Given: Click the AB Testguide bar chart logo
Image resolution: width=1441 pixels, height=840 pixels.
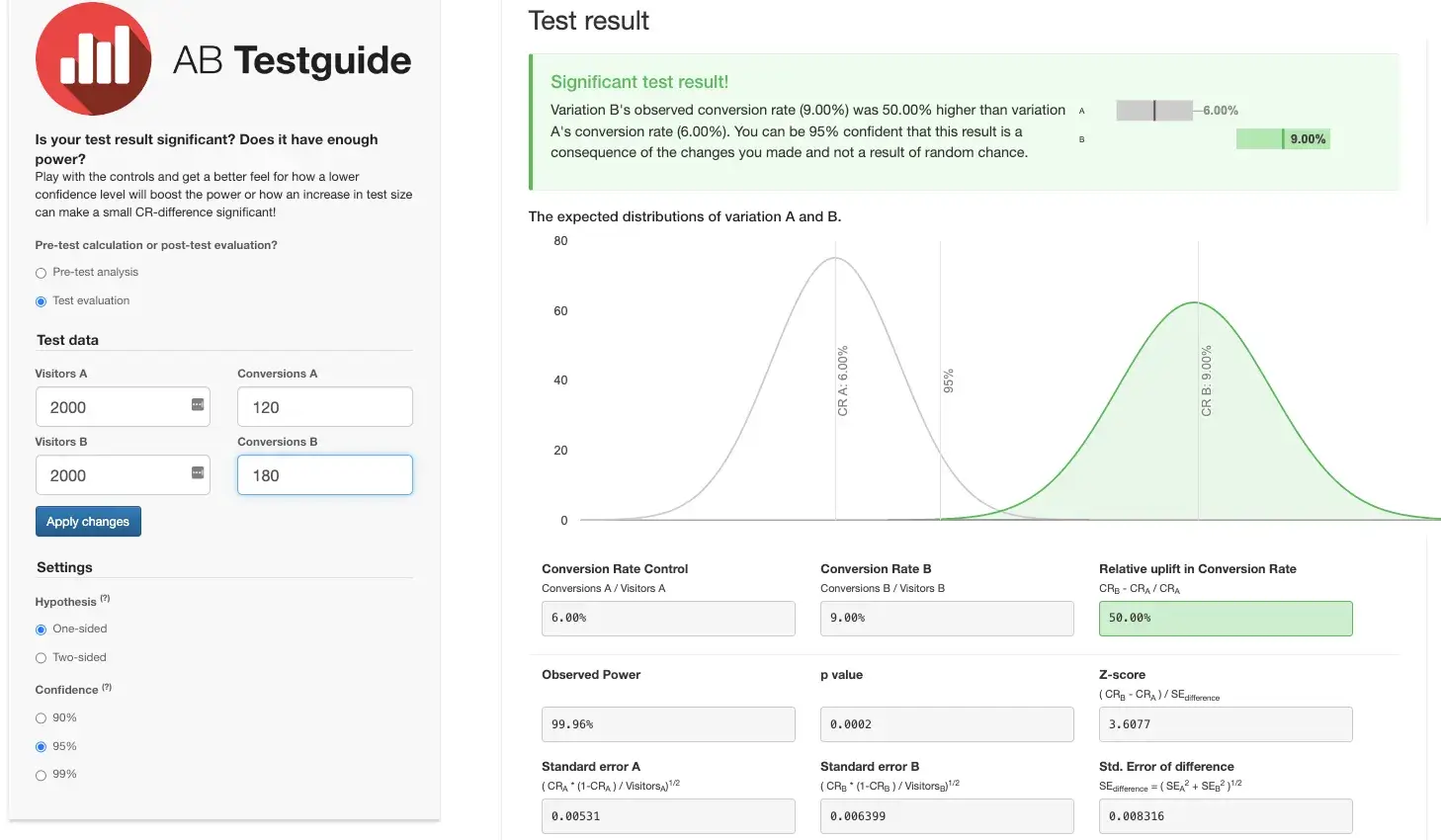Looking at the screenshot, I should click(x=94, y=59).
